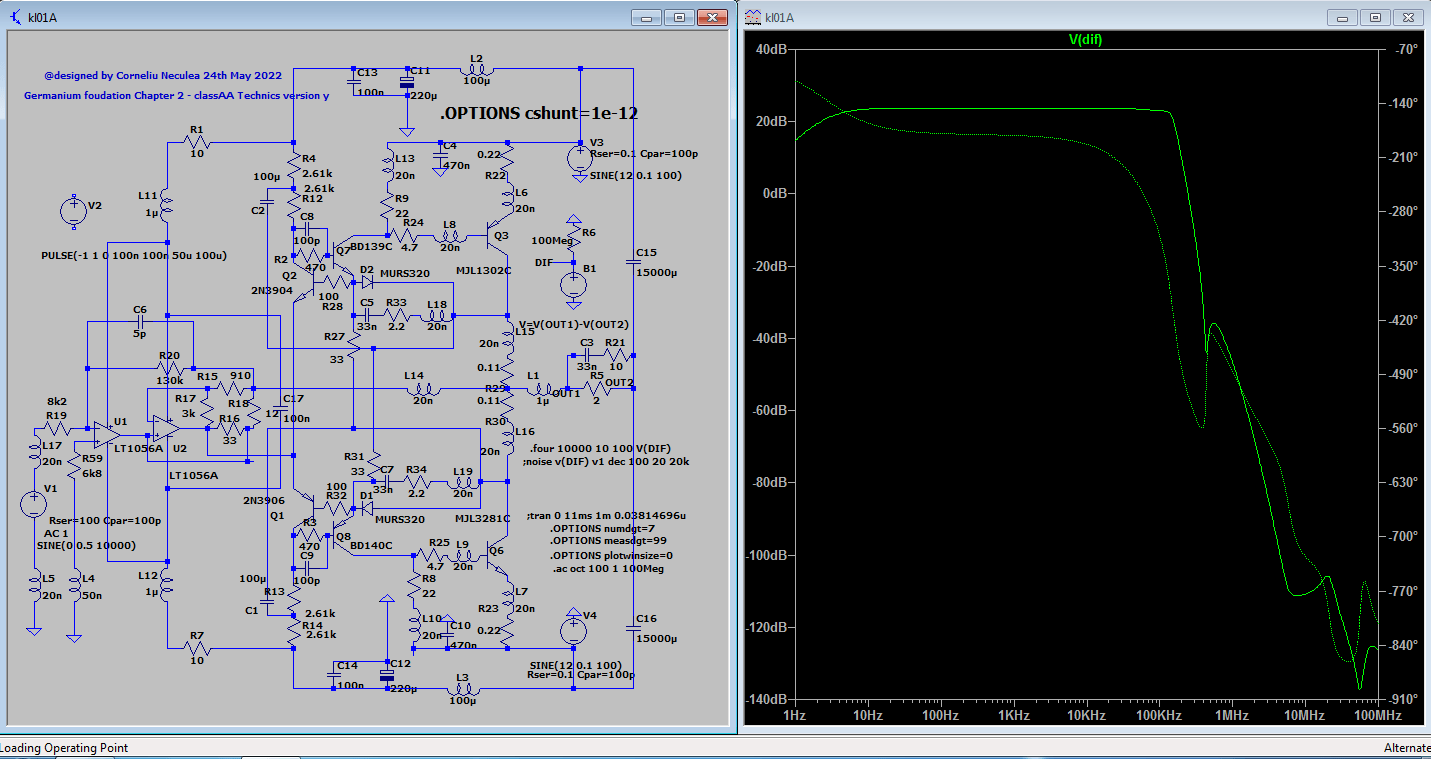Click the 1KHz label on frequency axis
The width and height of the screenshot is (1431, 759).
click(x=1013, y=716)
